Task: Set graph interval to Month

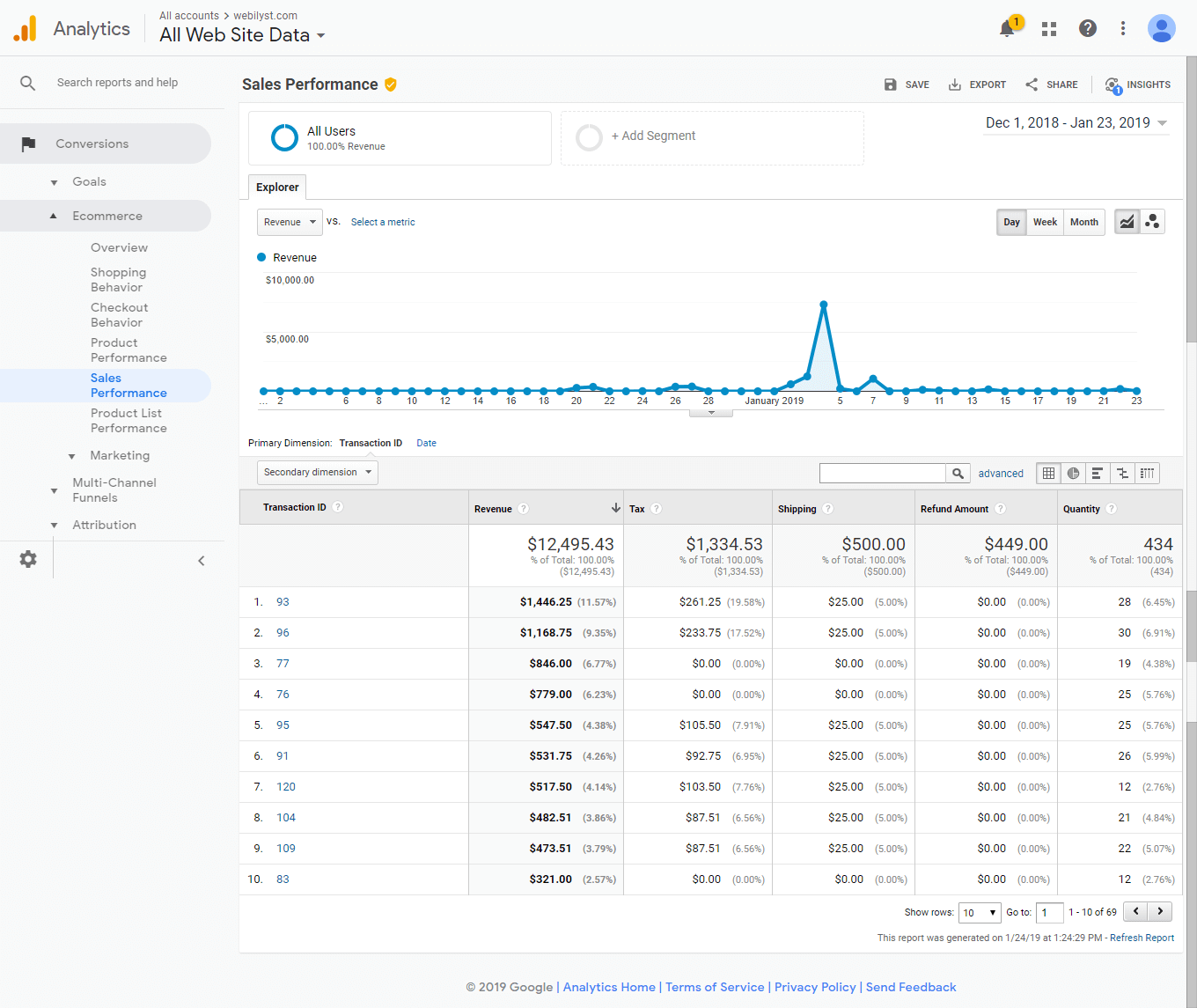Action: pyautogui.click(x=1083, y=222)
